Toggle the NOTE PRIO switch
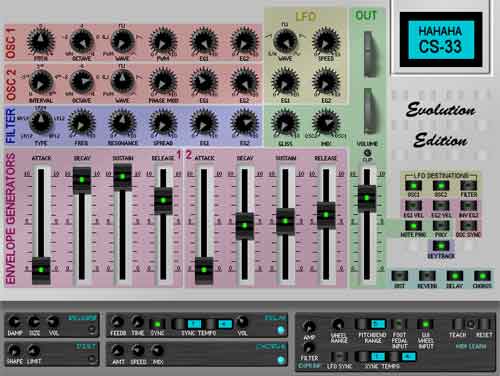The image size is (500, 376). [413, 226]
